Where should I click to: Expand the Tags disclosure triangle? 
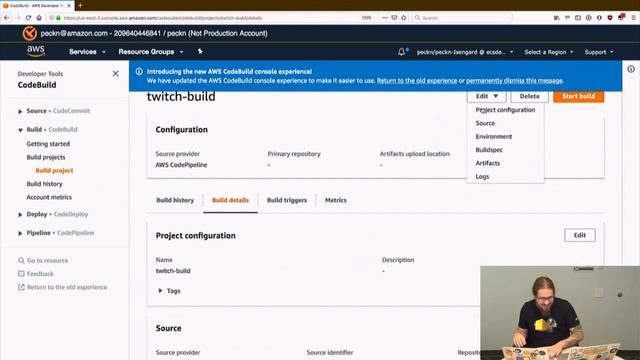[160, 291]
